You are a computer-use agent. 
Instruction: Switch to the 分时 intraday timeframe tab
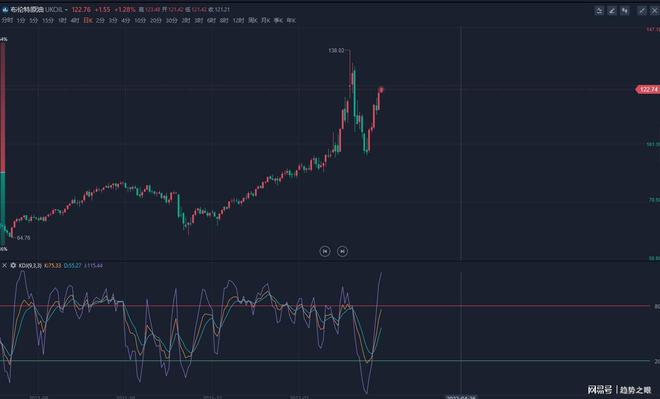tap(7, 20)
